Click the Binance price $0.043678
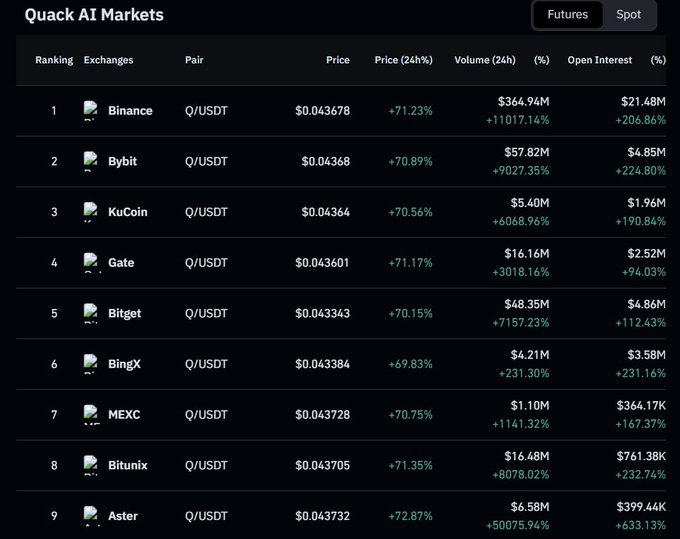This screenshot has width=680, height=539. tap(322, 111)
